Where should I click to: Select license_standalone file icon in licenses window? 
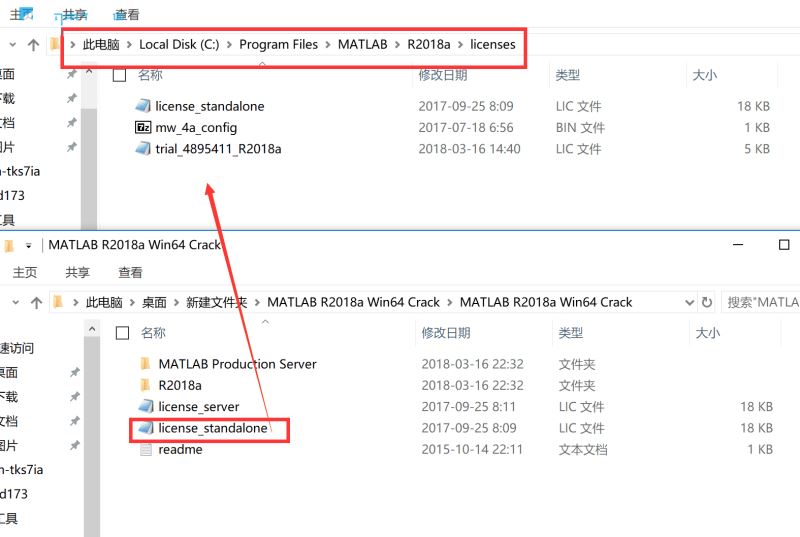point(143,106)
